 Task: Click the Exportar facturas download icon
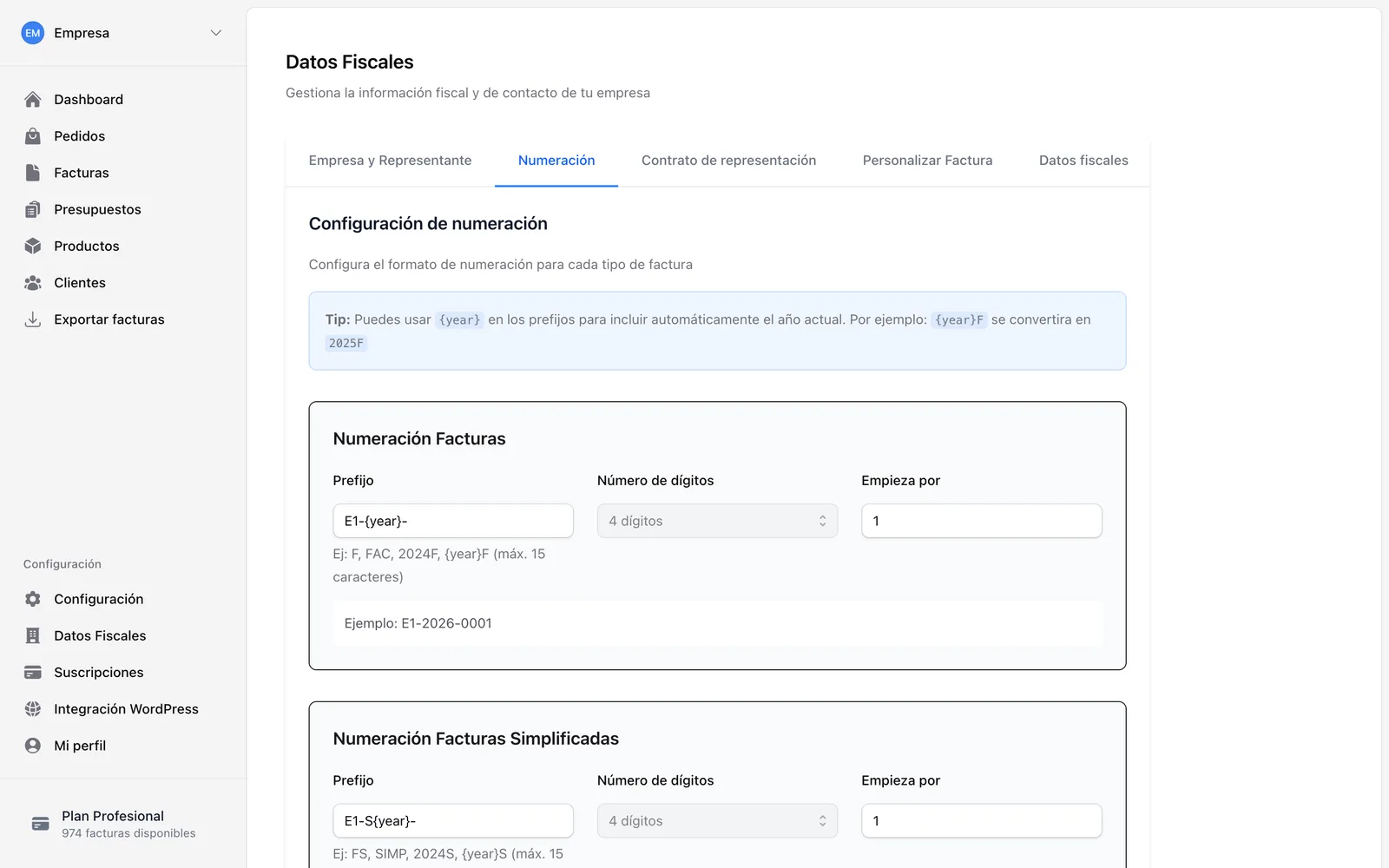point(33,319)
